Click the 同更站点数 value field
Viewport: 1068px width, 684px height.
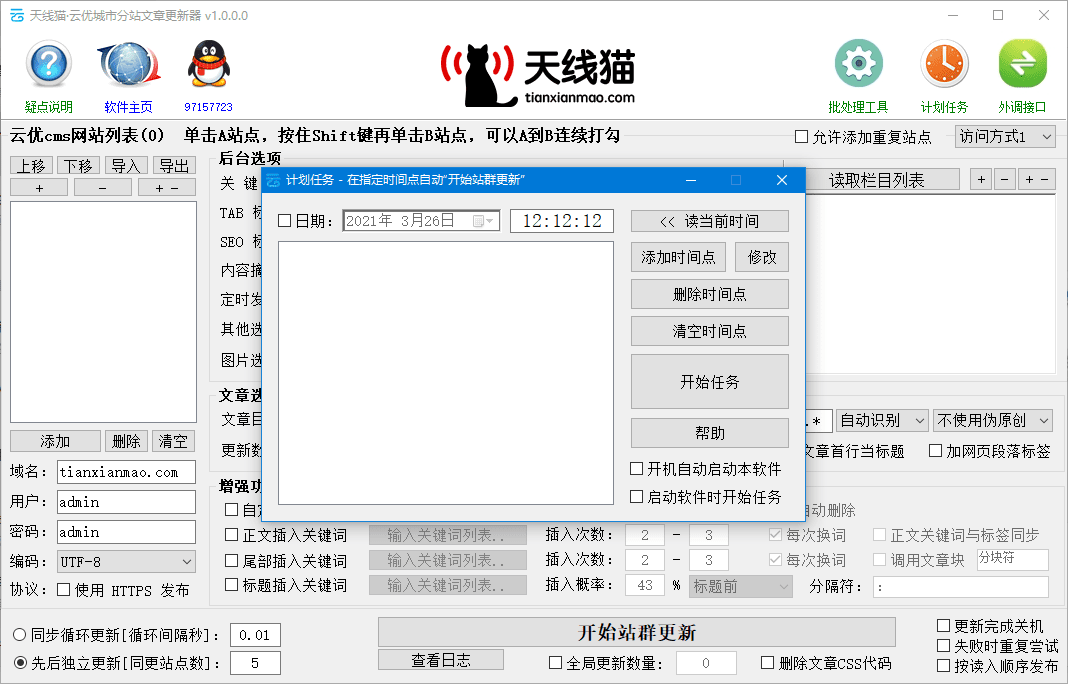coord(255,663)
